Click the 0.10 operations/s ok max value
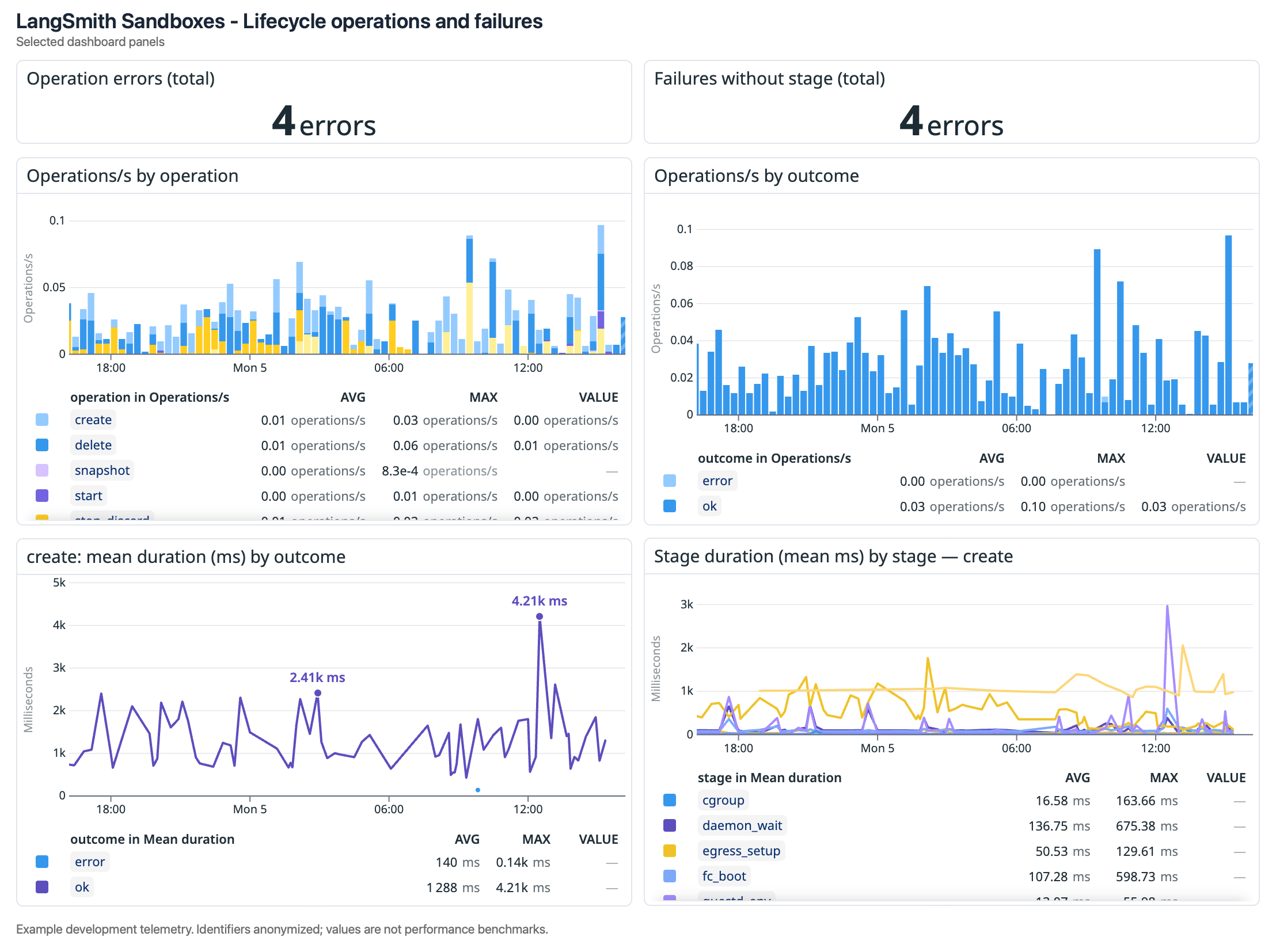This screenshot has height=952, width=1276. pos(1073,507)
